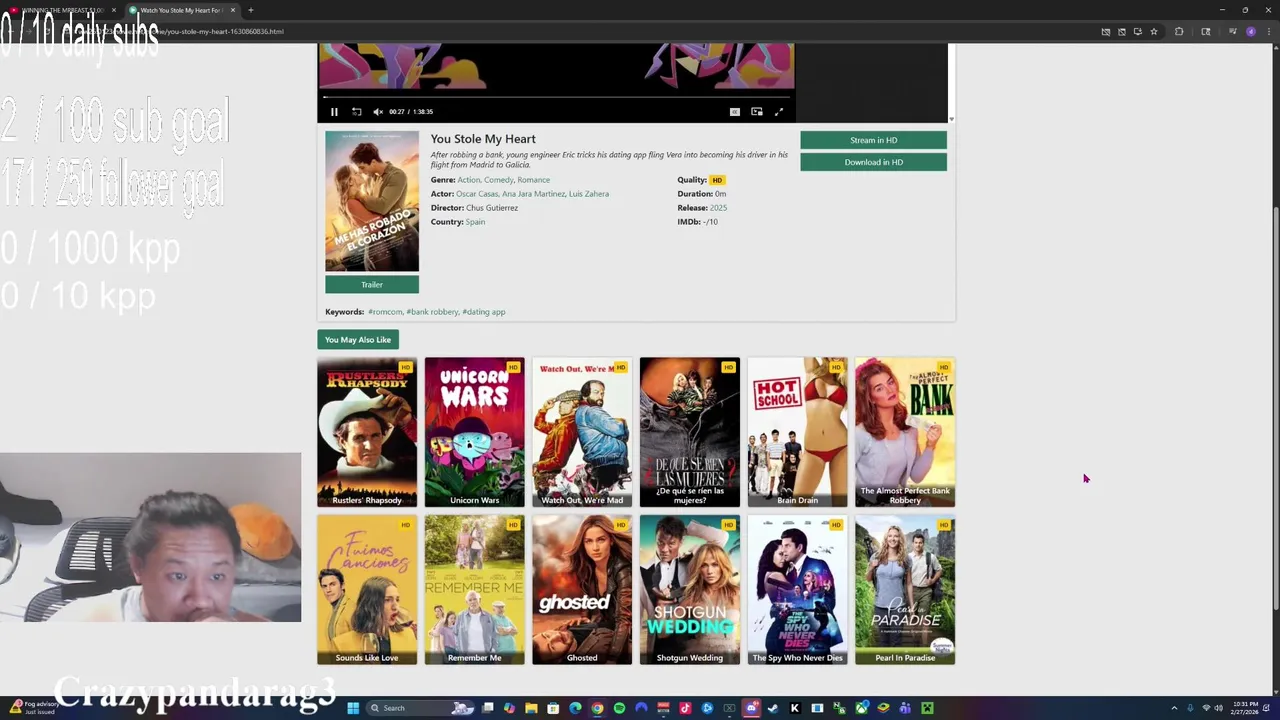
Task: Open File Explorer from taskbar
Action: (531, 708)
